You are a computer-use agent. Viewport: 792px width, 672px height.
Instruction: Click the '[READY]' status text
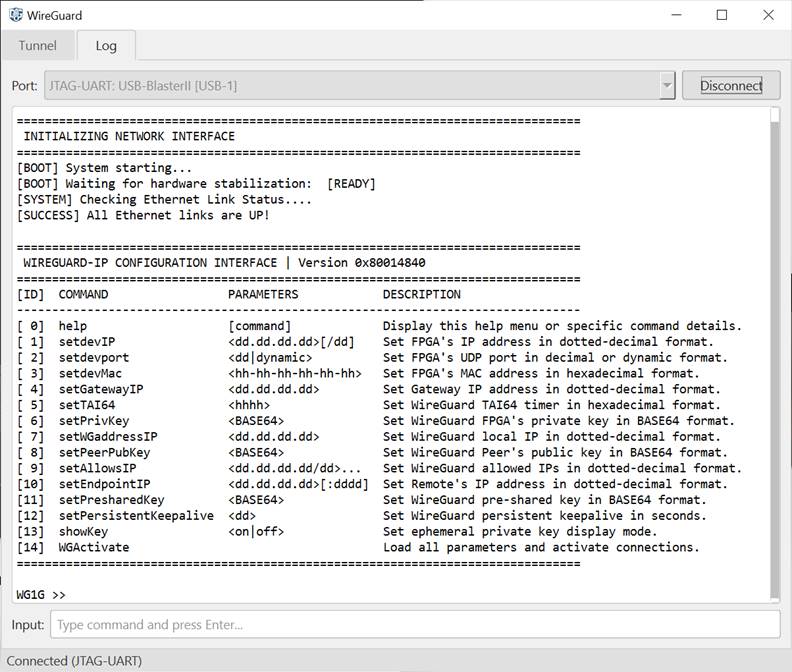(x=351, y=183)
